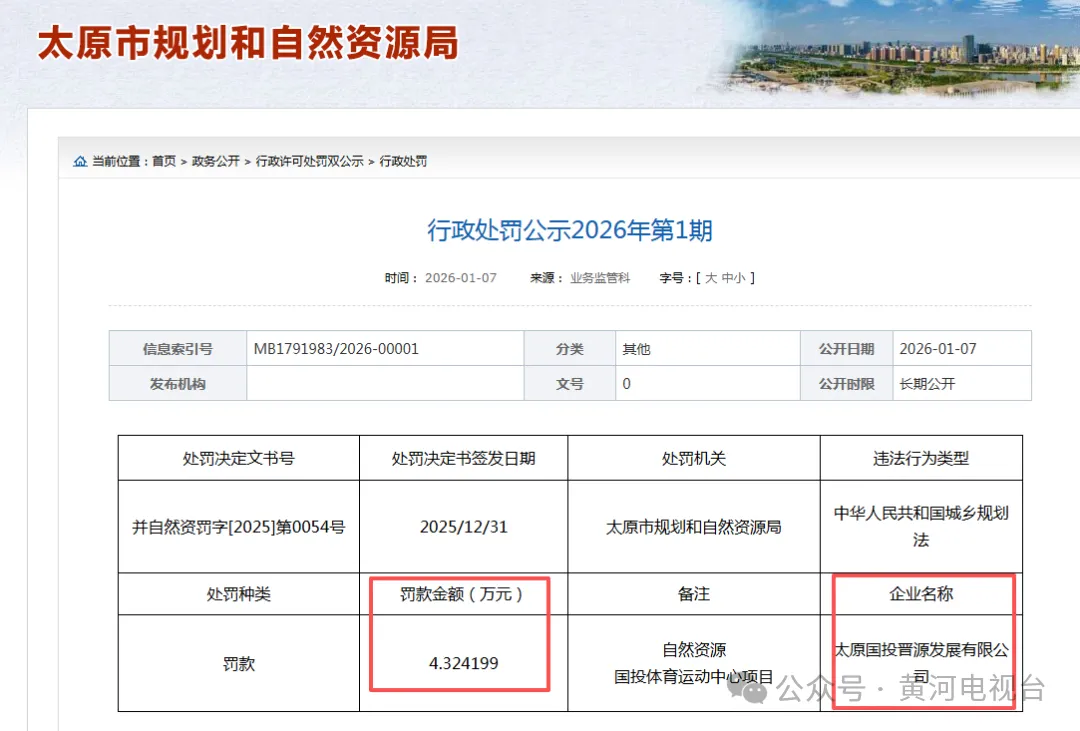
Task: Click the 公开日期 label cell
Action: tap(847, 349)
